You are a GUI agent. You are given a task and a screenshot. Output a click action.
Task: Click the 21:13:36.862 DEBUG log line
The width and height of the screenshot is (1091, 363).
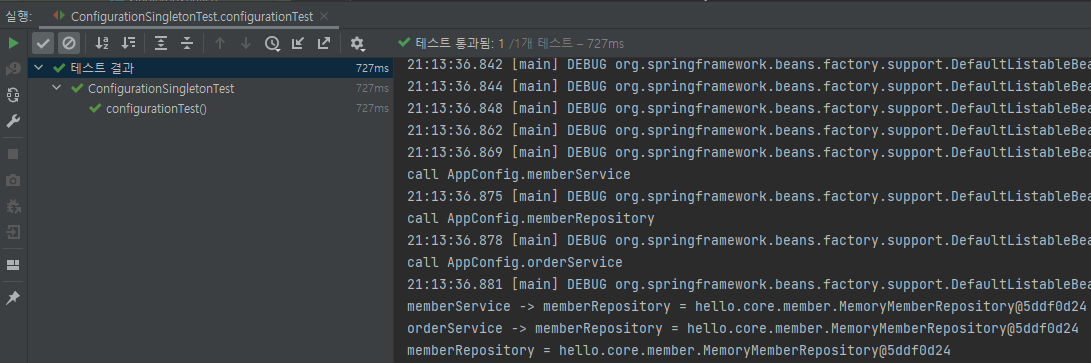[x=749, y=130]
